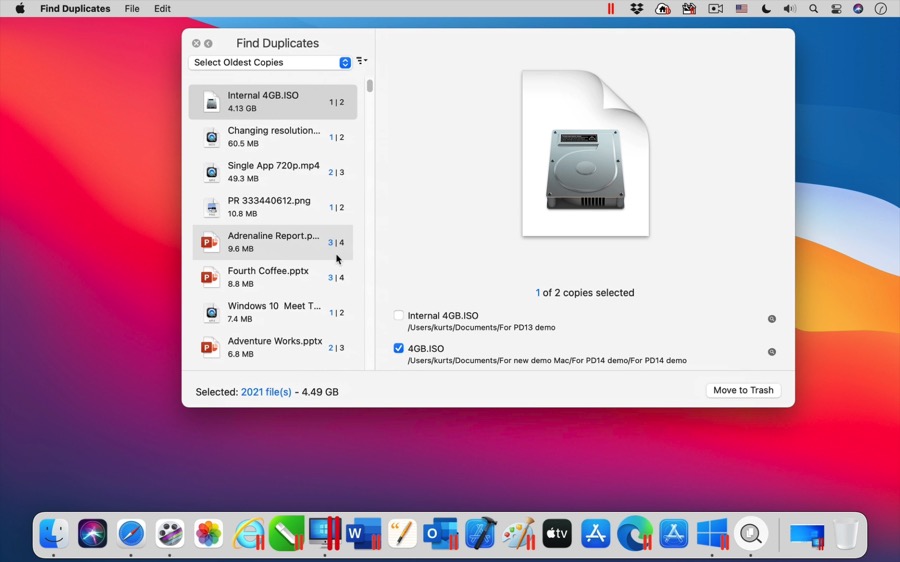Open Apple TV from the Dock
This screenshot has height=562, width=900.
[x=557, y=534]
